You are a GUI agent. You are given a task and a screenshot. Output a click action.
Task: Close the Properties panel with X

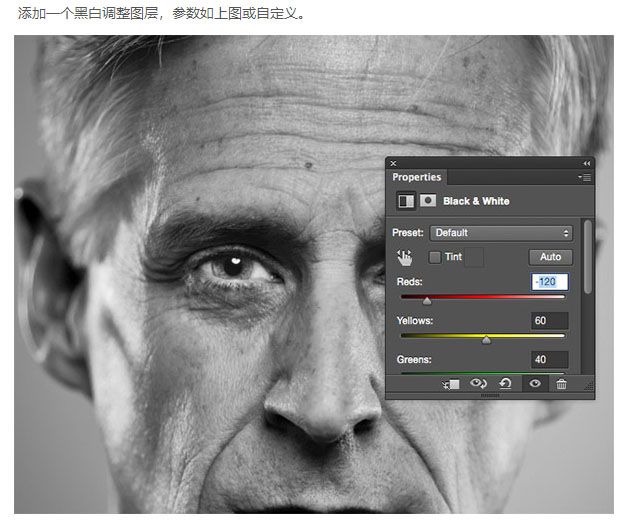click(x=393, y=163)
